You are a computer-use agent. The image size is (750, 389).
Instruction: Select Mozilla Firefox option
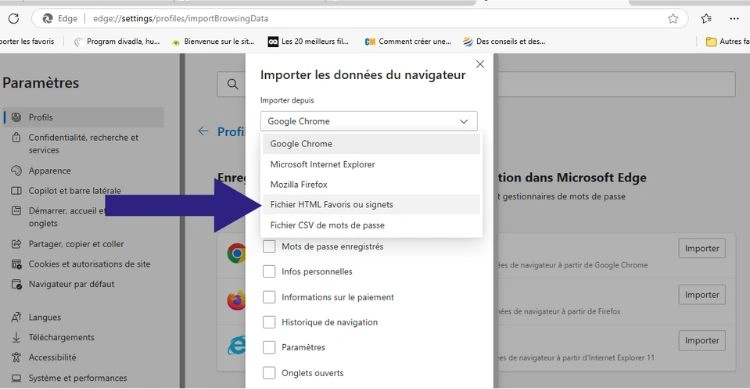tap(371, 184)
